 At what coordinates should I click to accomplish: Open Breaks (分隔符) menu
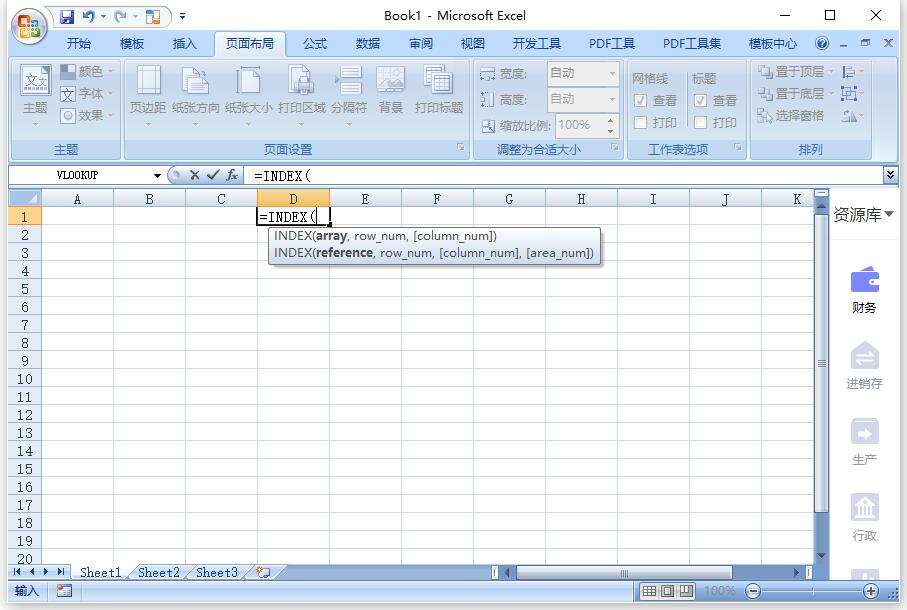349,96
